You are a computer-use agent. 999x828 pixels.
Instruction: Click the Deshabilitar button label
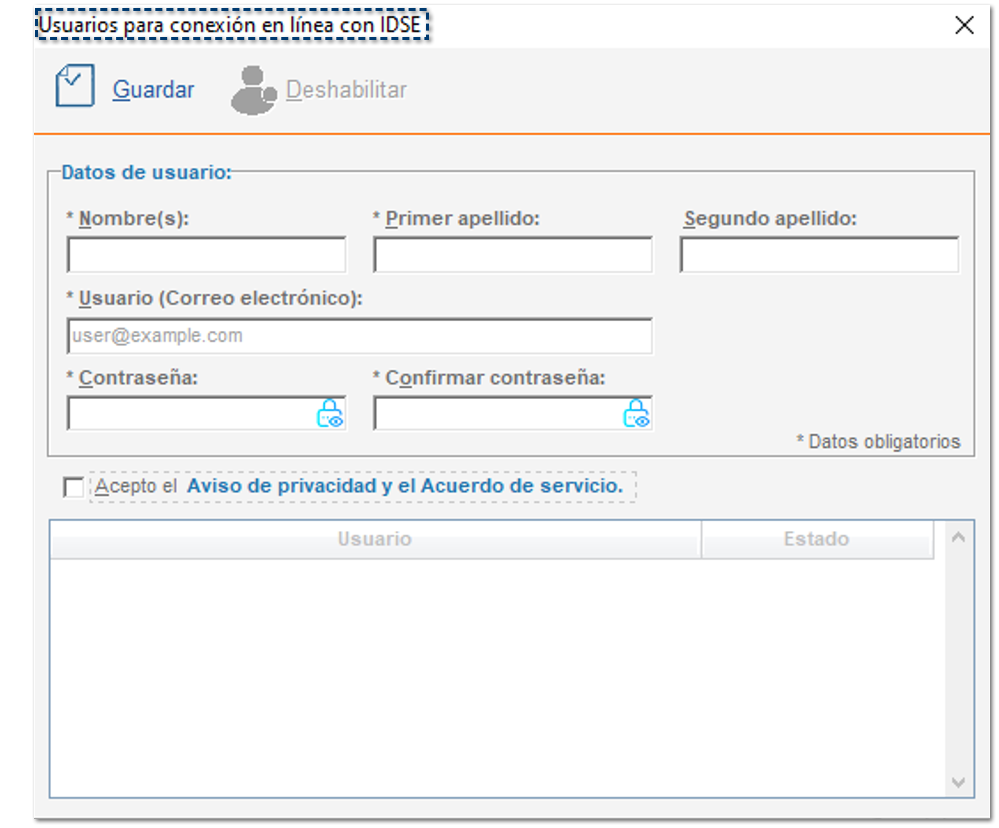click(x=346, y=90)
